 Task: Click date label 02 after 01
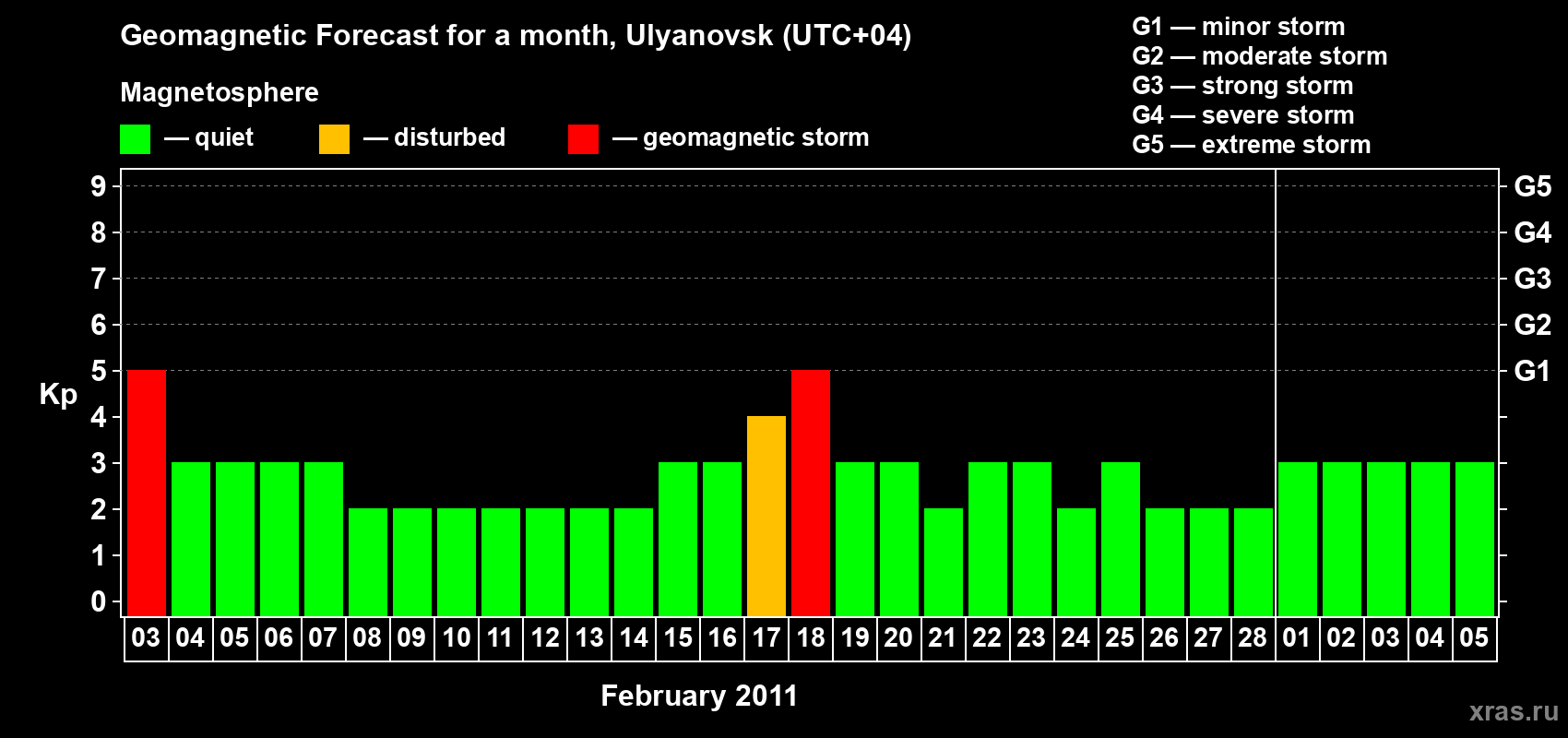coord(1341,637)
